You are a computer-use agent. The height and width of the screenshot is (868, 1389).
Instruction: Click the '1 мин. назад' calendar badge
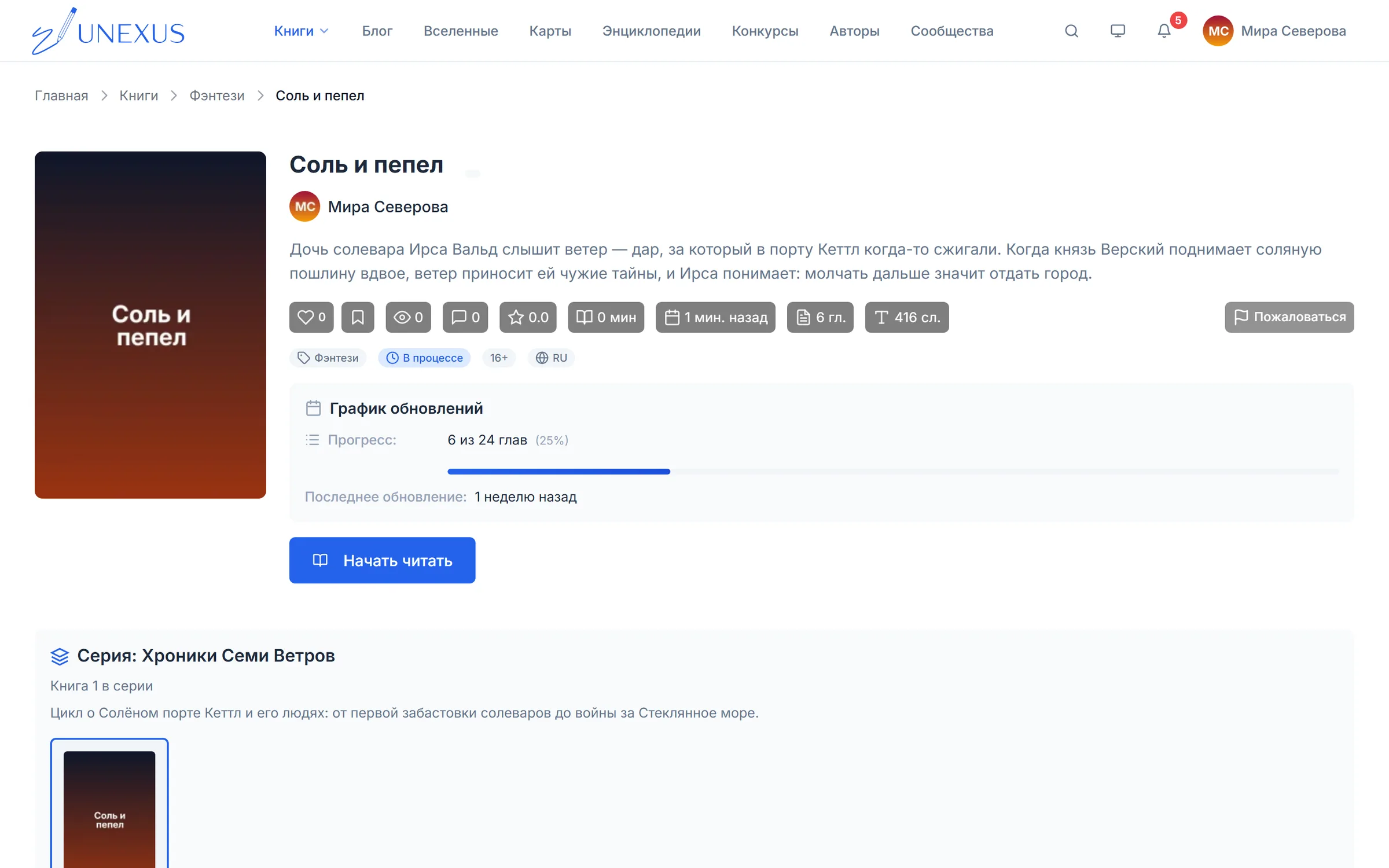(715, 317)
